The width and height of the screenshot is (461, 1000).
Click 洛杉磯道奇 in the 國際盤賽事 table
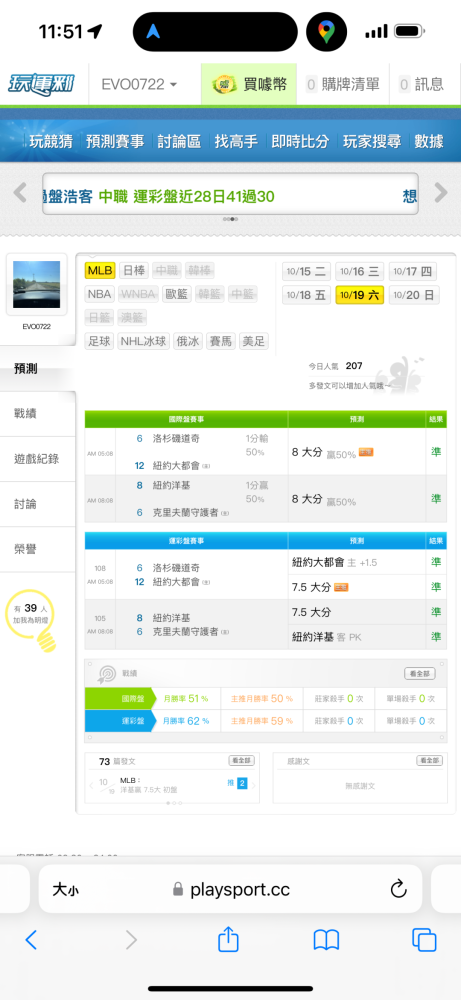click(177, 439)
